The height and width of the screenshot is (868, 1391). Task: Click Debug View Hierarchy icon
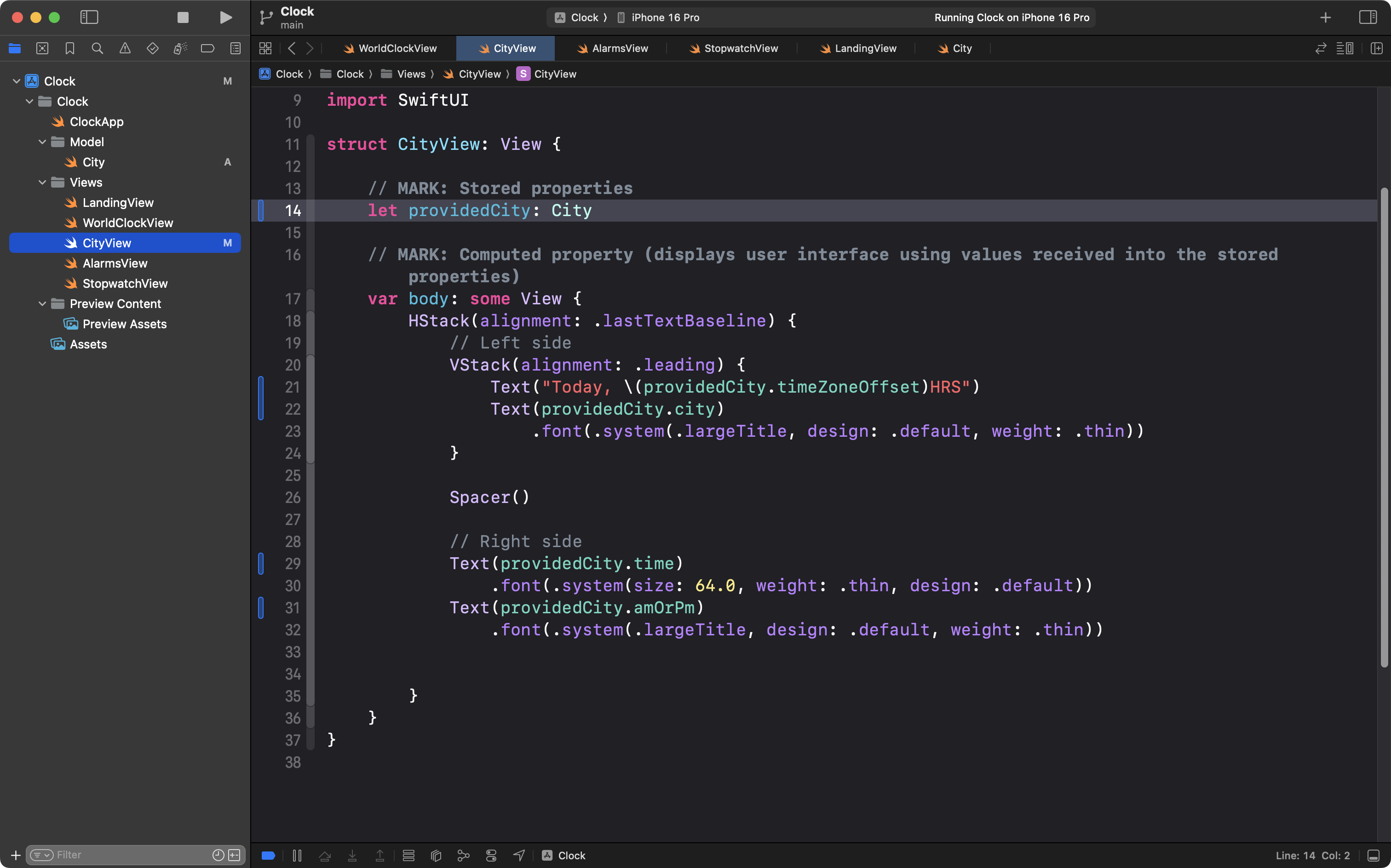436,856
